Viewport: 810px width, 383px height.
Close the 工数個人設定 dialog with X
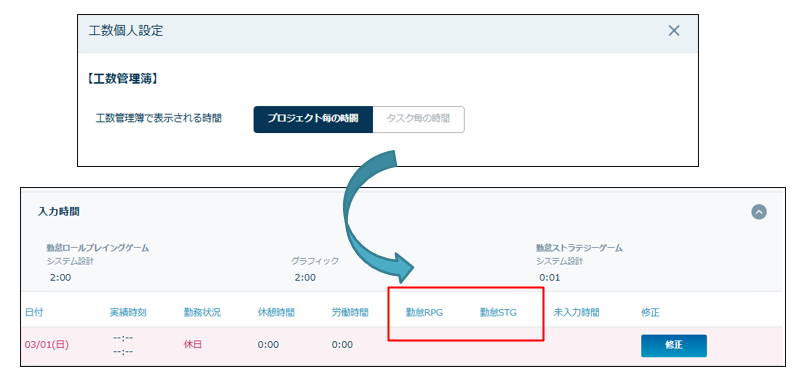(674, 31)
